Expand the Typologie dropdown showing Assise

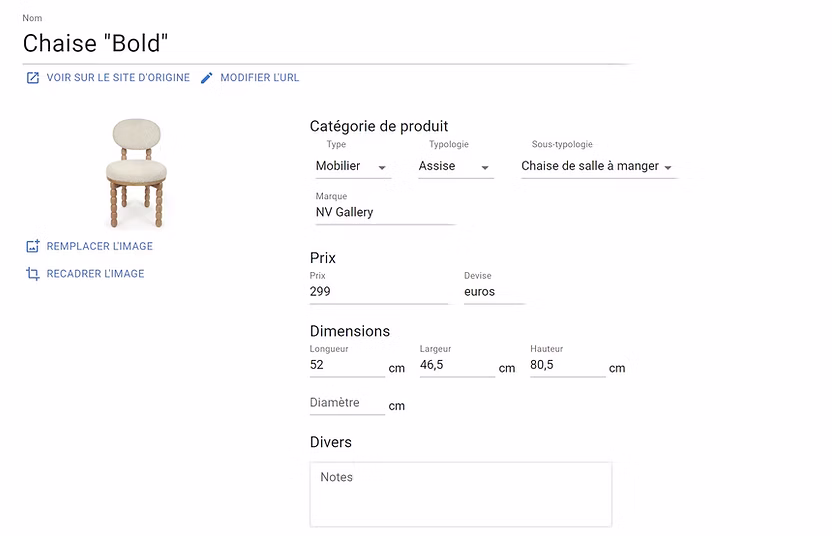pos(455,167)
